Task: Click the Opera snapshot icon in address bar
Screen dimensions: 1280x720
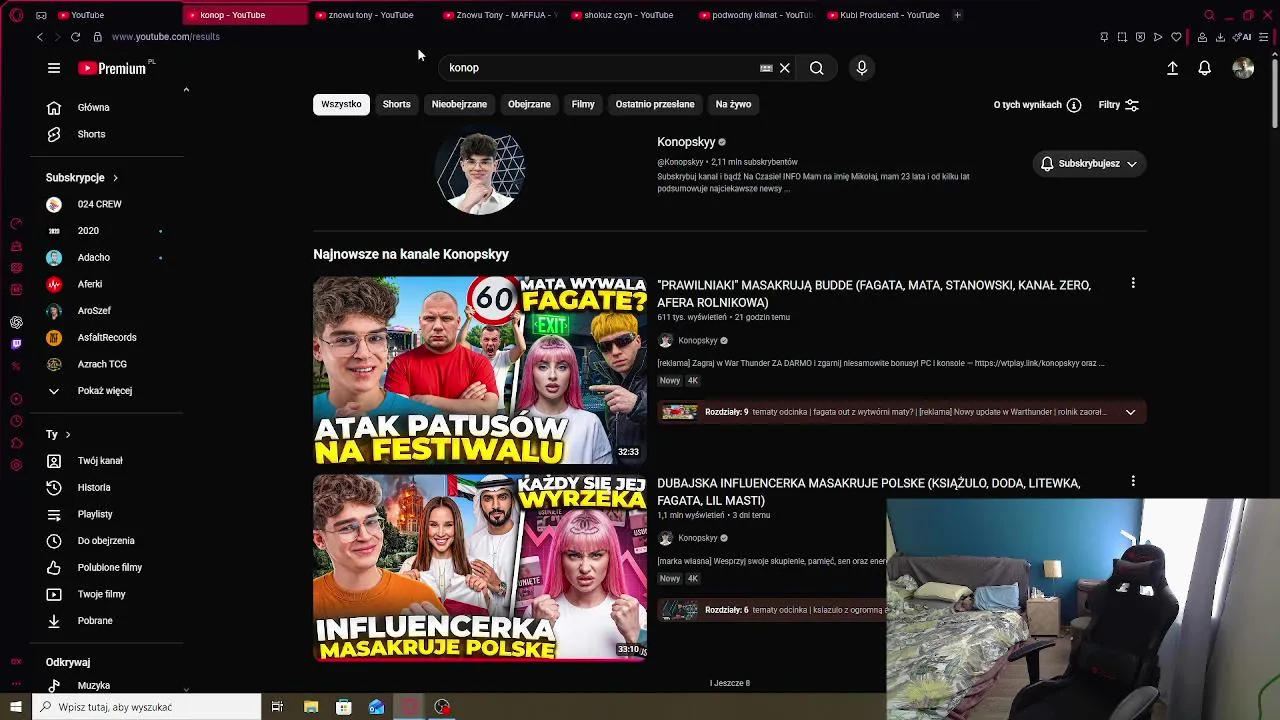Action: (1122, 37)
